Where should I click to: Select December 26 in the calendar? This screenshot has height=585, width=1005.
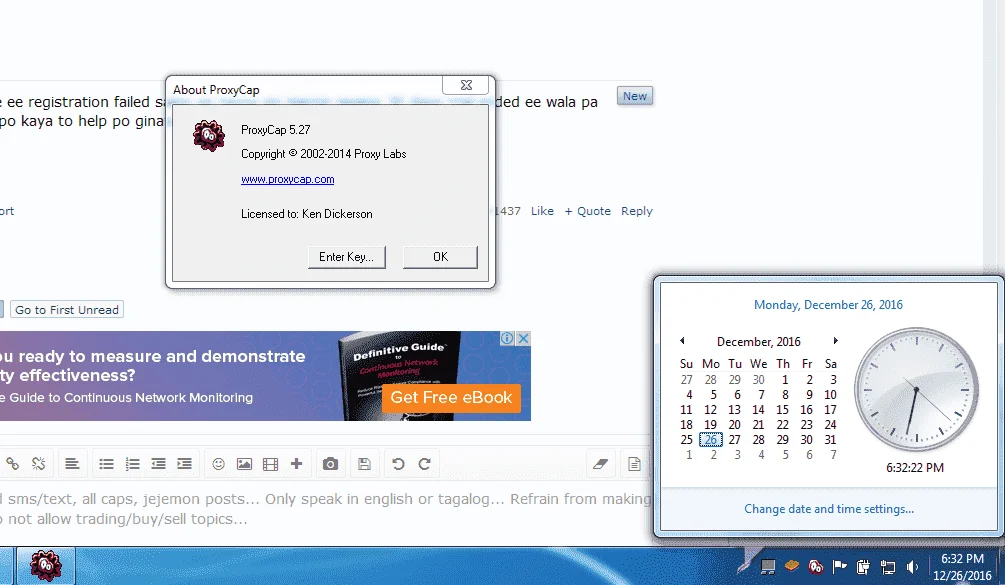click(x=710, y=440)
